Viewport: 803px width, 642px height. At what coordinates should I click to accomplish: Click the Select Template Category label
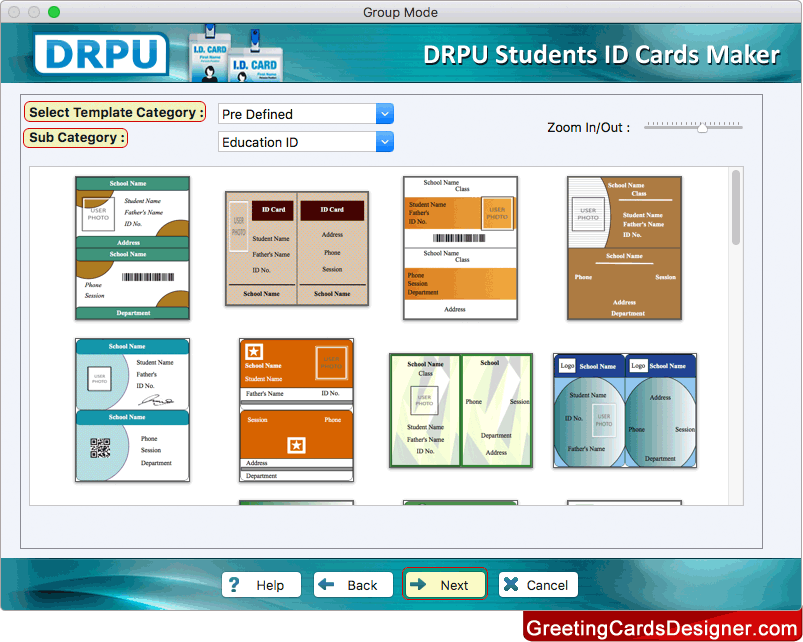click(115, 112)
